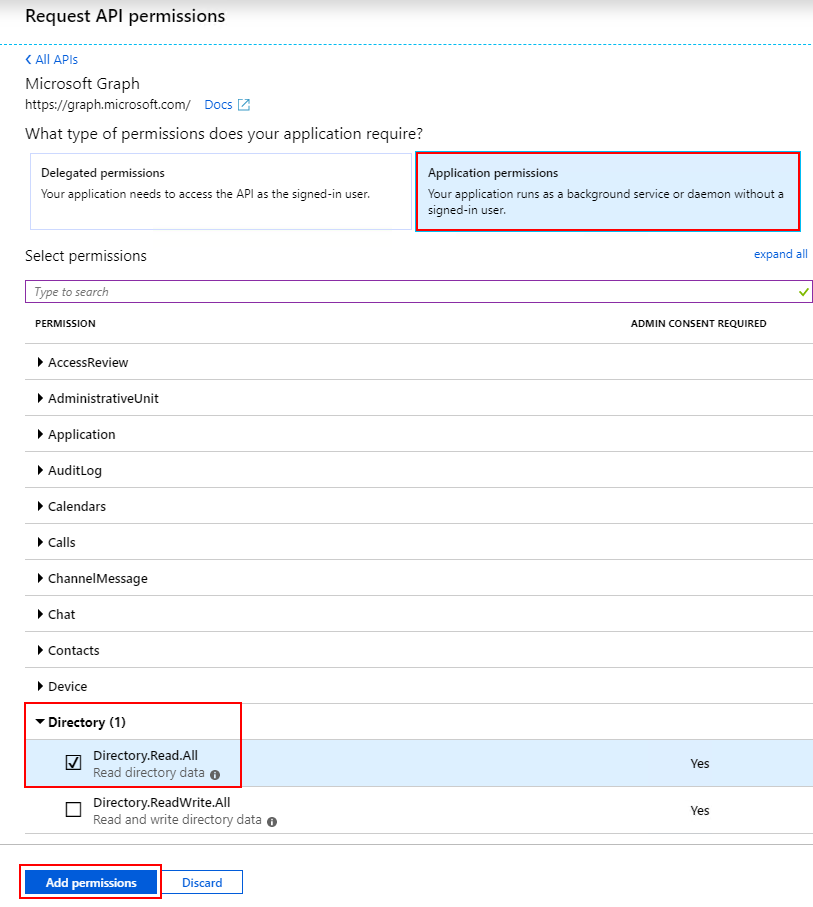Focus the Type to search field
This screenshot has height=907, width=813.
click(419, 292)
